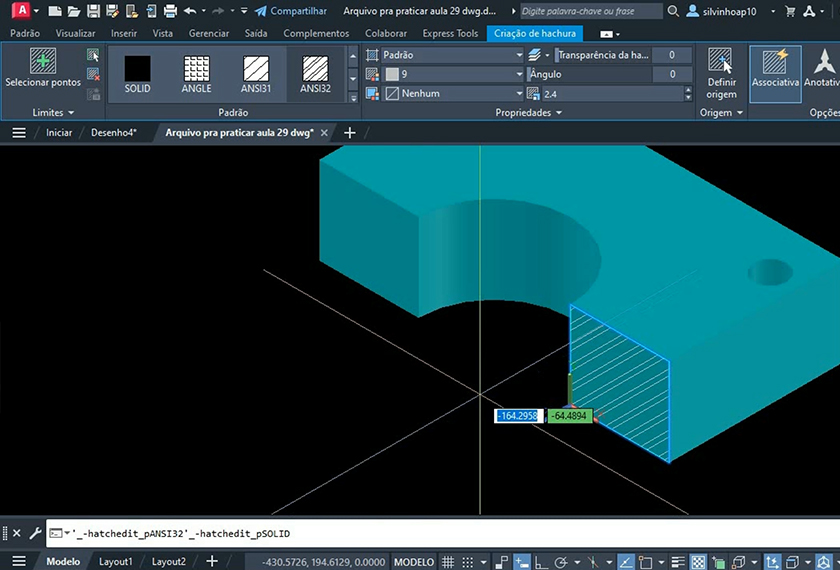This screenshot has height=570, width=840.
Task: Click the command line customize wrench icon
Action: pos(34,534)
